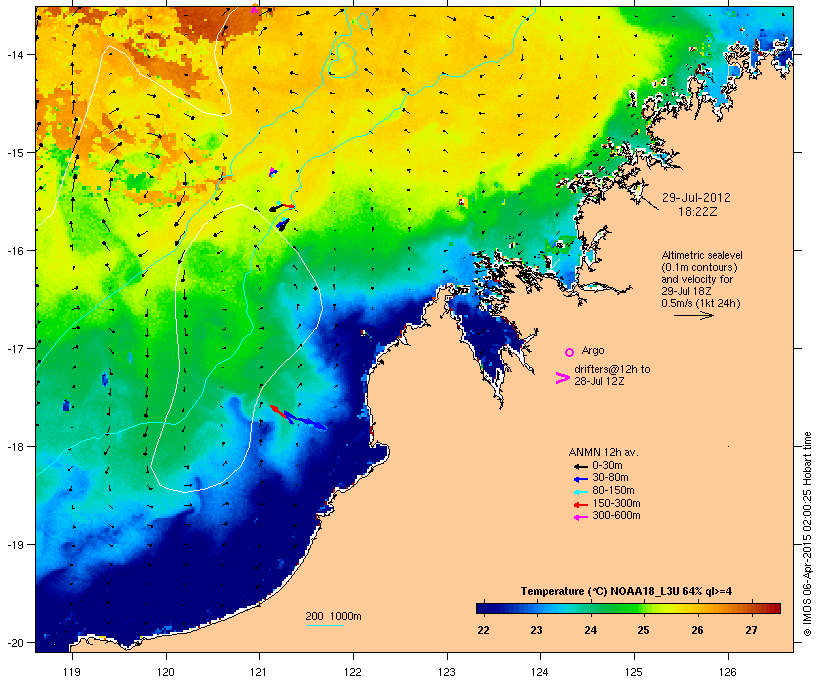Click the 'drifters@12h to' legend label
820x680 pixels.
[x=612, y=369]
